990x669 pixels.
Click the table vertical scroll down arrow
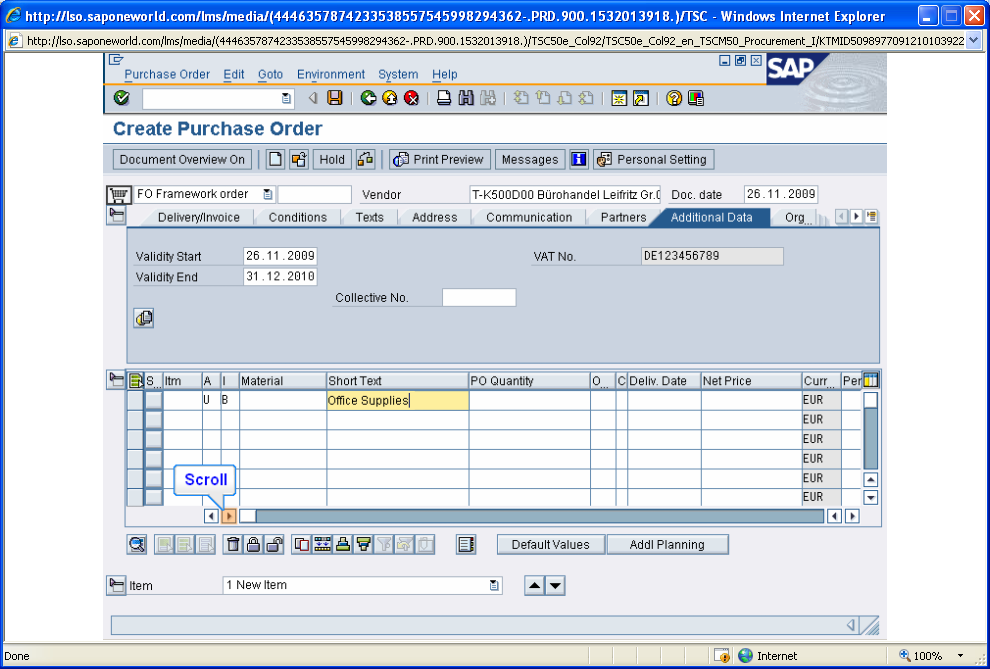871,497
